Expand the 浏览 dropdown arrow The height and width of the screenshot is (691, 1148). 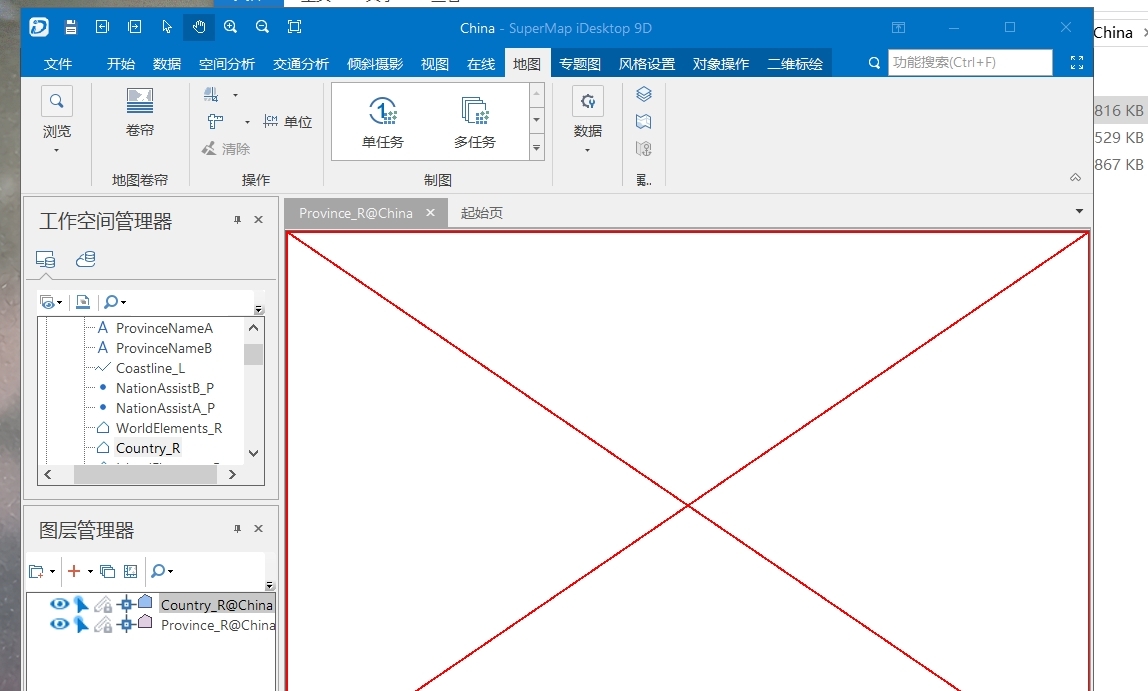point(56,151)
